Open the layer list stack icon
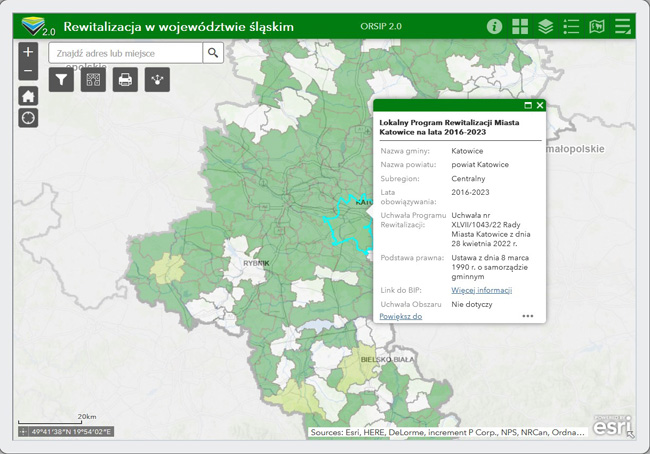 [545, 27]
